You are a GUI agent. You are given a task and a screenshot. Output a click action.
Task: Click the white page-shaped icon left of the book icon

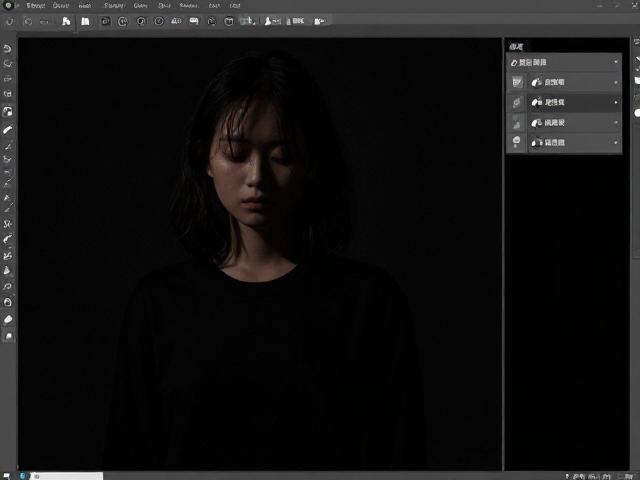pos(66,21)
